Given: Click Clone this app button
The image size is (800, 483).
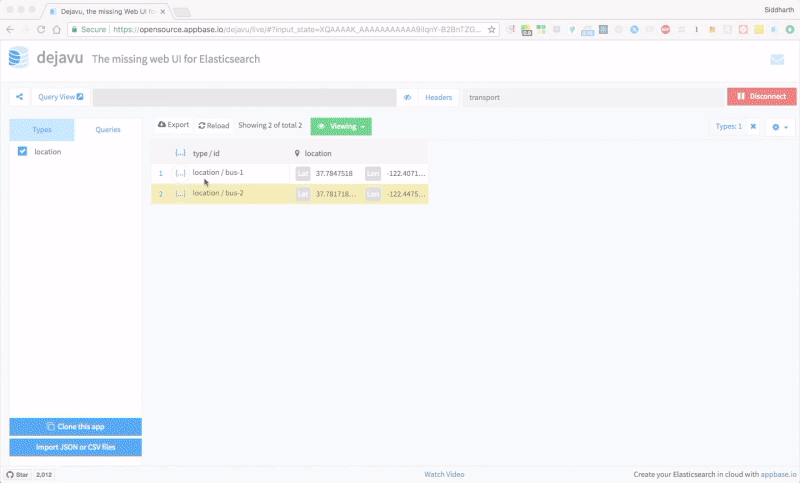Looking at the screenshot, I should coord(76,427).
